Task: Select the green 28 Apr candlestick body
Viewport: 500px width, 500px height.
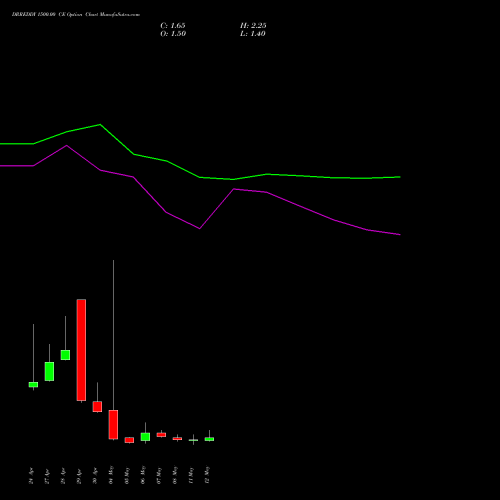Action: [65, 355]
